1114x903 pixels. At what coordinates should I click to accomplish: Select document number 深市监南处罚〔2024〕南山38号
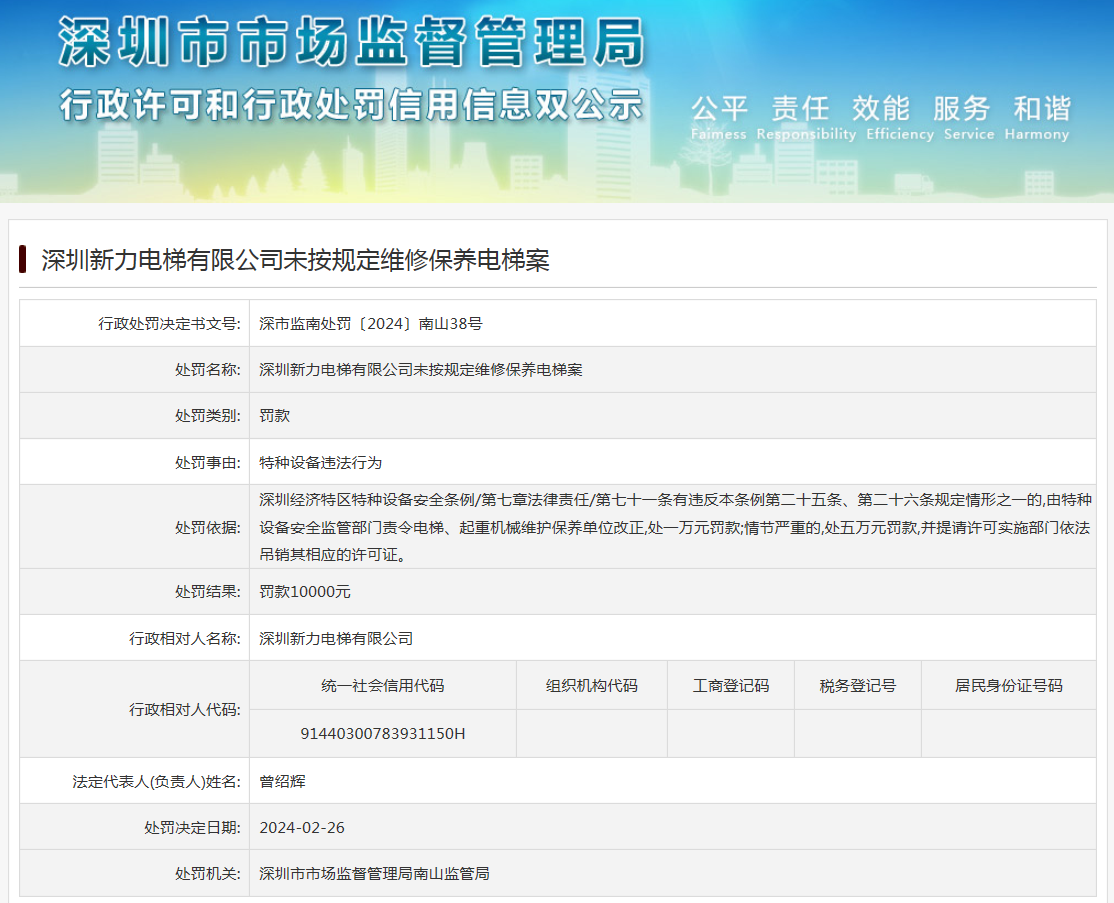[x=371, y=324]
